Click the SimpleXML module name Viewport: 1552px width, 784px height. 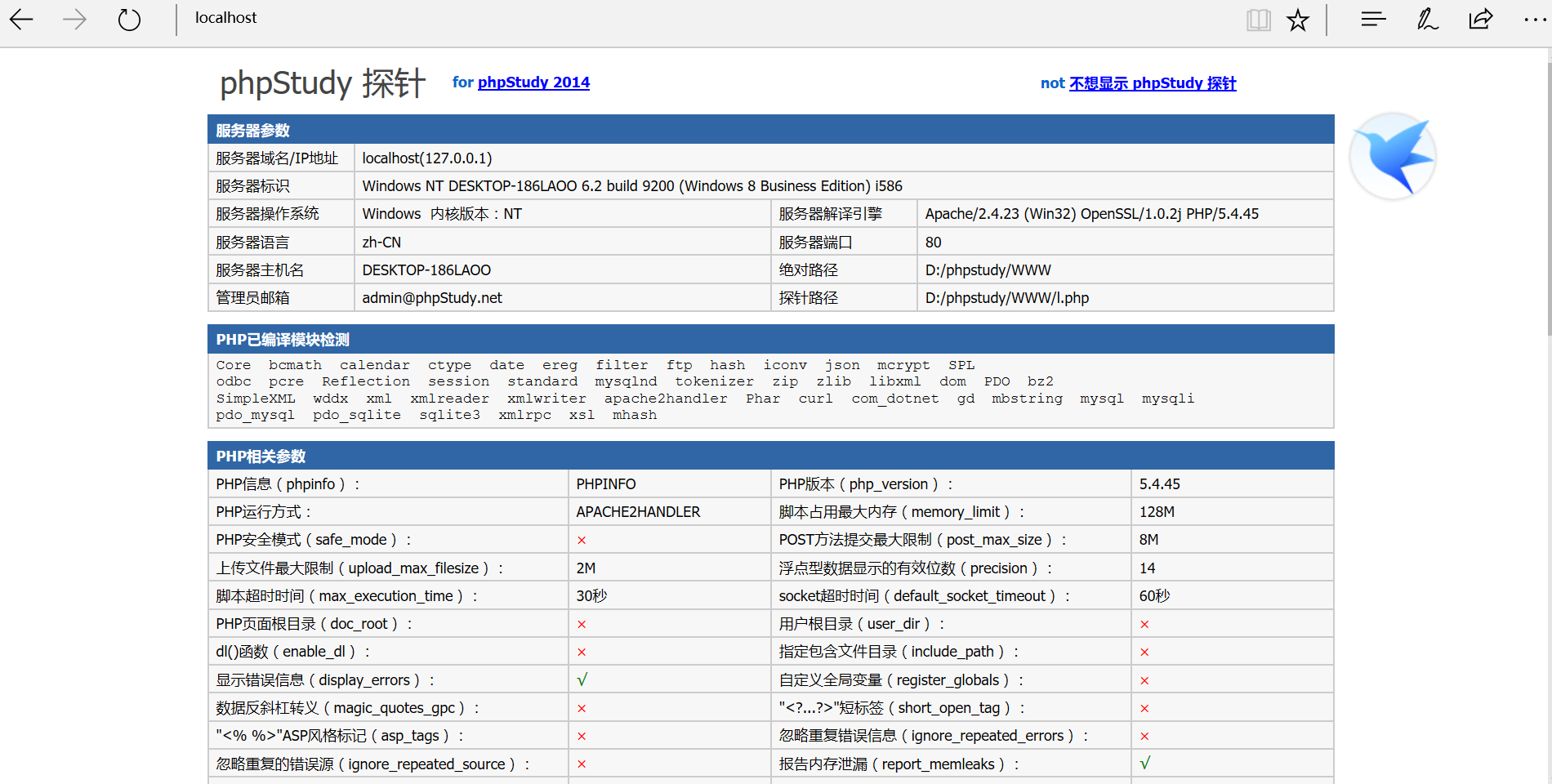coord(256,399)
